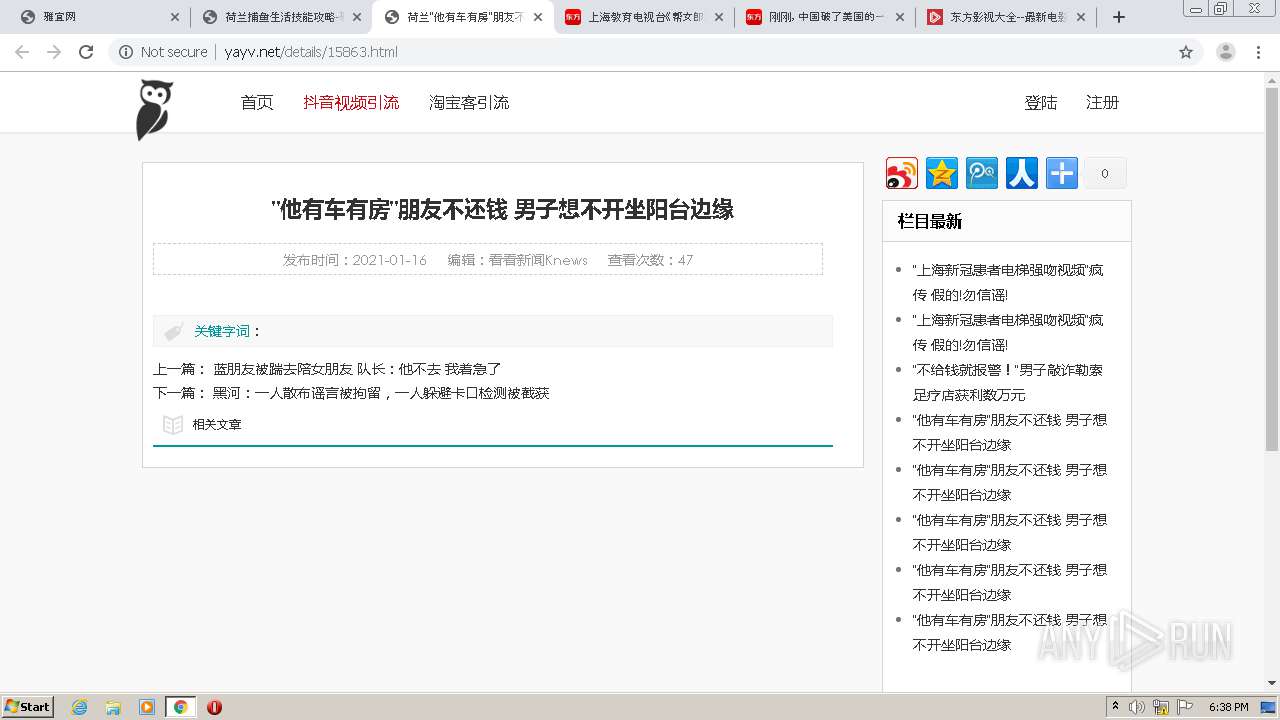This screenshot has width=1280, height=720.
Task: Go back in browser history
Action: click(22, 52)
